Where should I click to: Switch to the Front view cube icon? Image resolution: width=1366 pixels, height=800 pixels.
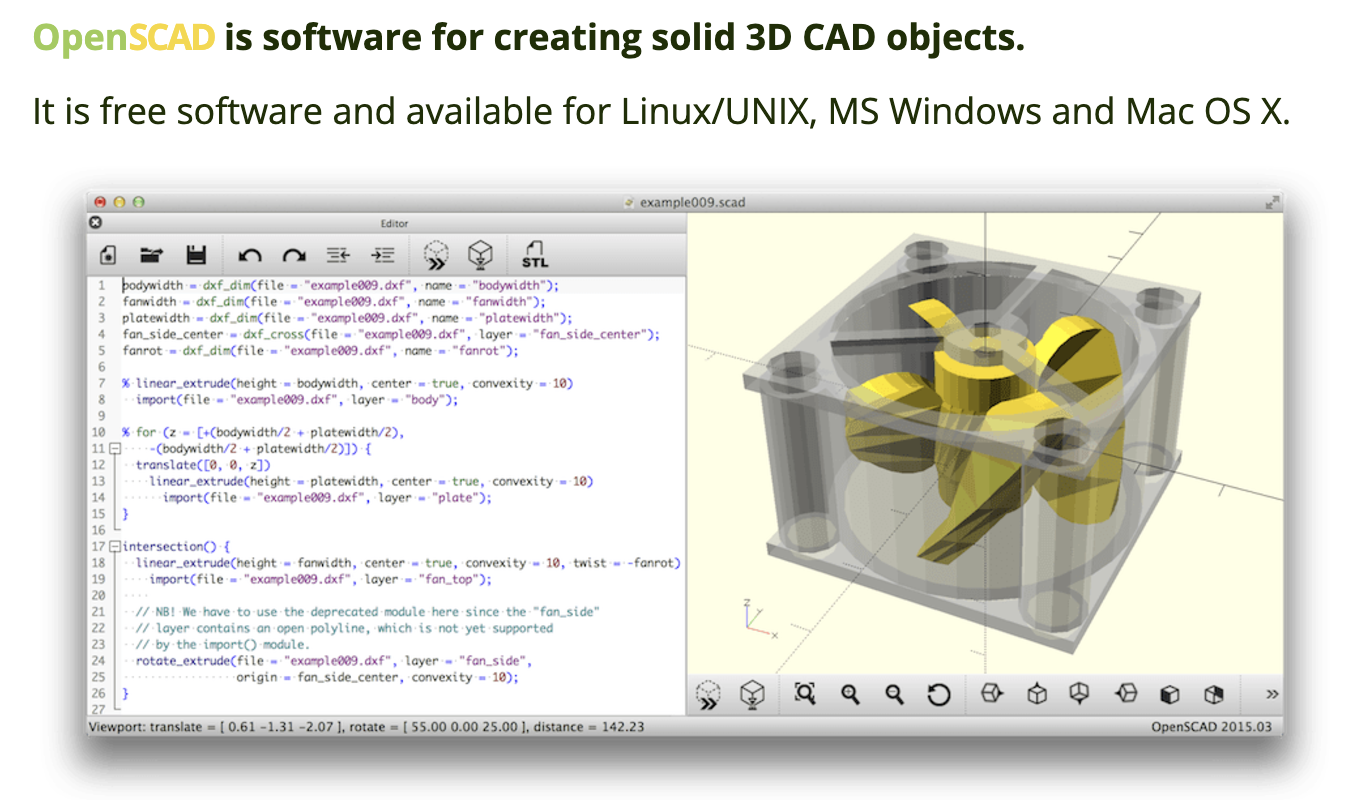click(x=1169, y=694)
